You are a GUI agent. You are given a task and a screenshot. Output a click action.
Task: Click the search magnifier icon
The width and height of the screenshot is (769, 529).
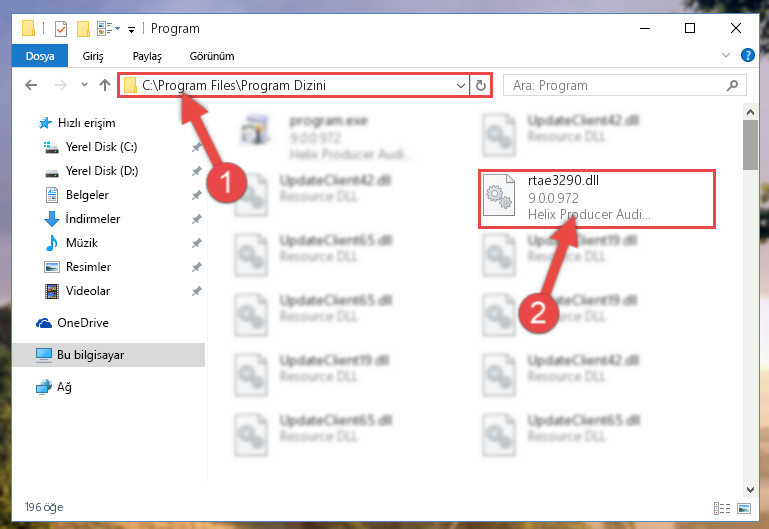(732, 85)
